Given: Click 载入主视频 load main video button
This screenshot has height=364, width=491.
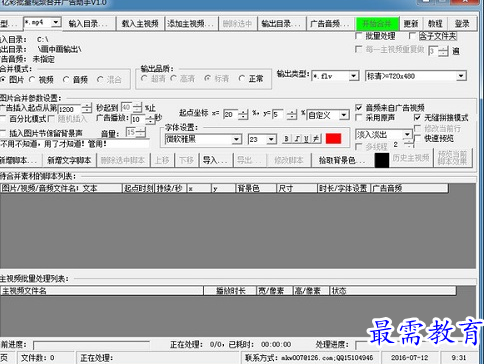Looking at the screenshot, I should [140, 24].
